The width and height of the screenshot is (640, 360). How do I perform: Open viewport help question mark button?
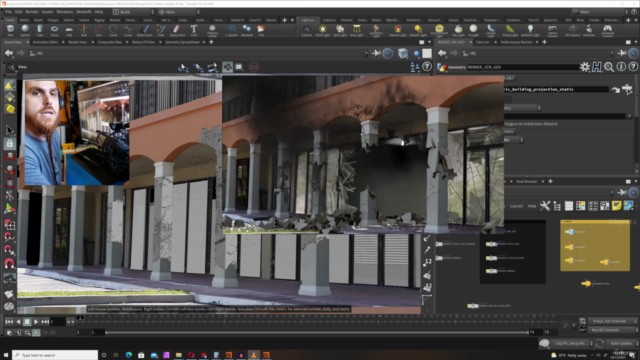427,67
